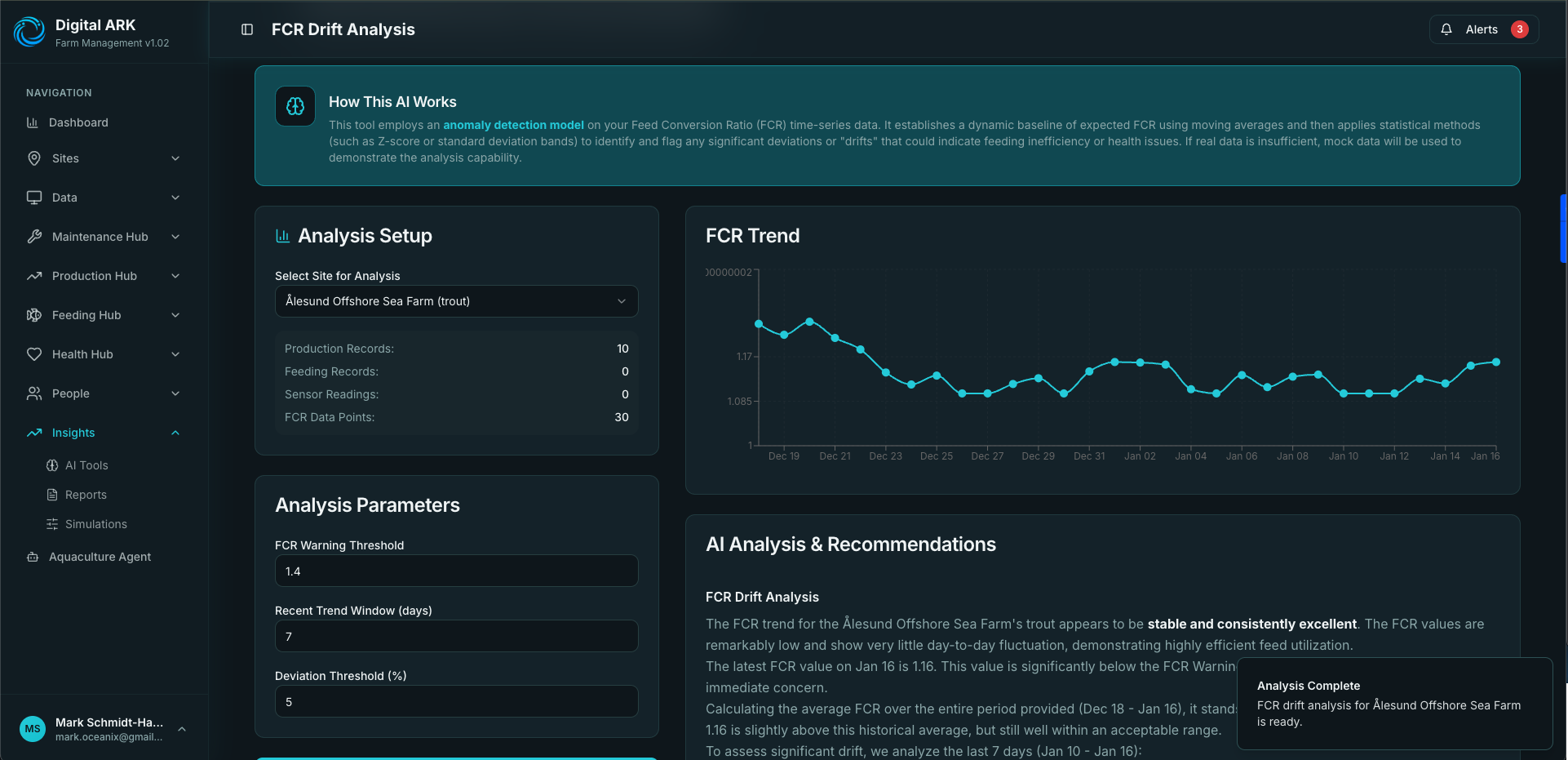
Task: Click the page vertical scrollbar
Action: [1563, 229]
